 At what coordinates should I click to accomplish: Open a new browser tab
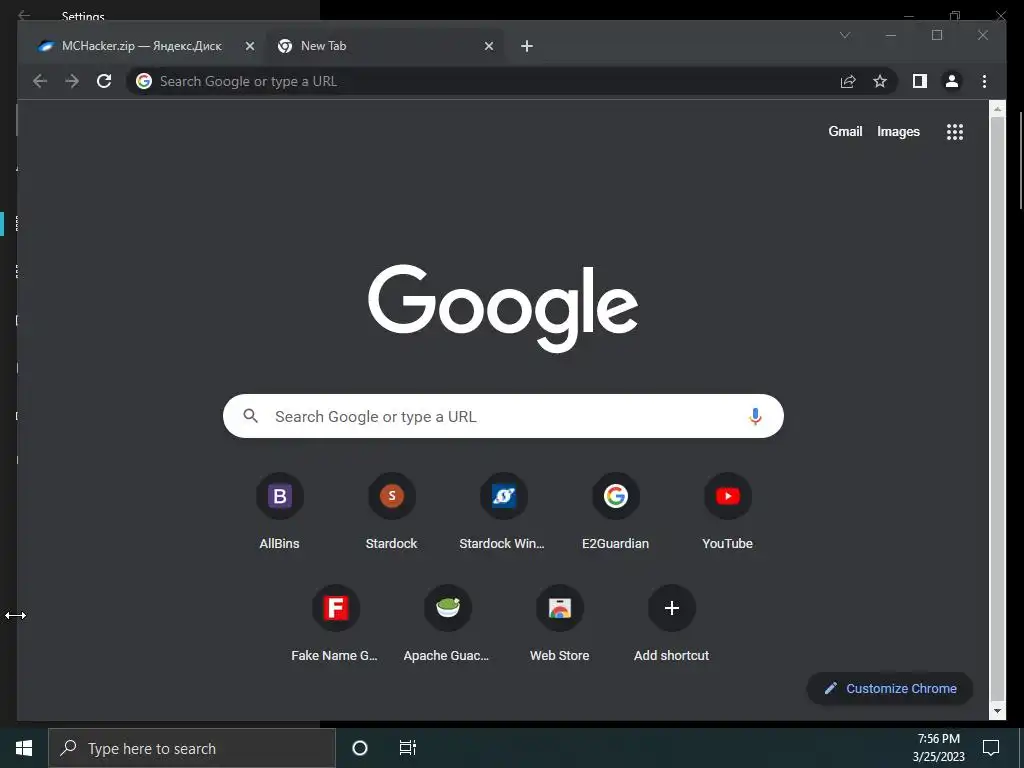click(x=527, y=46)
